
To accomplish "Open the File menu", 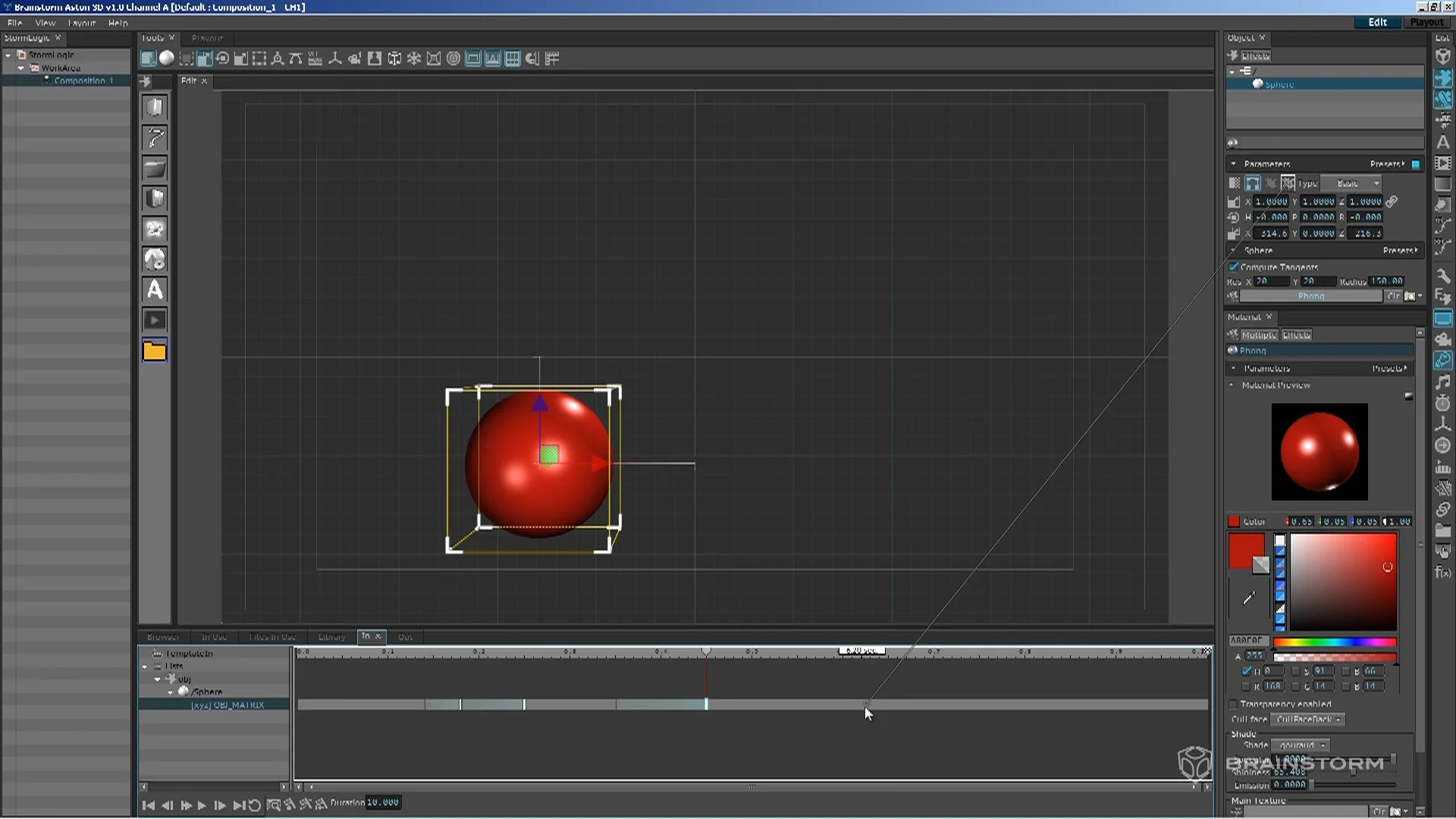I will click(14, 23).
